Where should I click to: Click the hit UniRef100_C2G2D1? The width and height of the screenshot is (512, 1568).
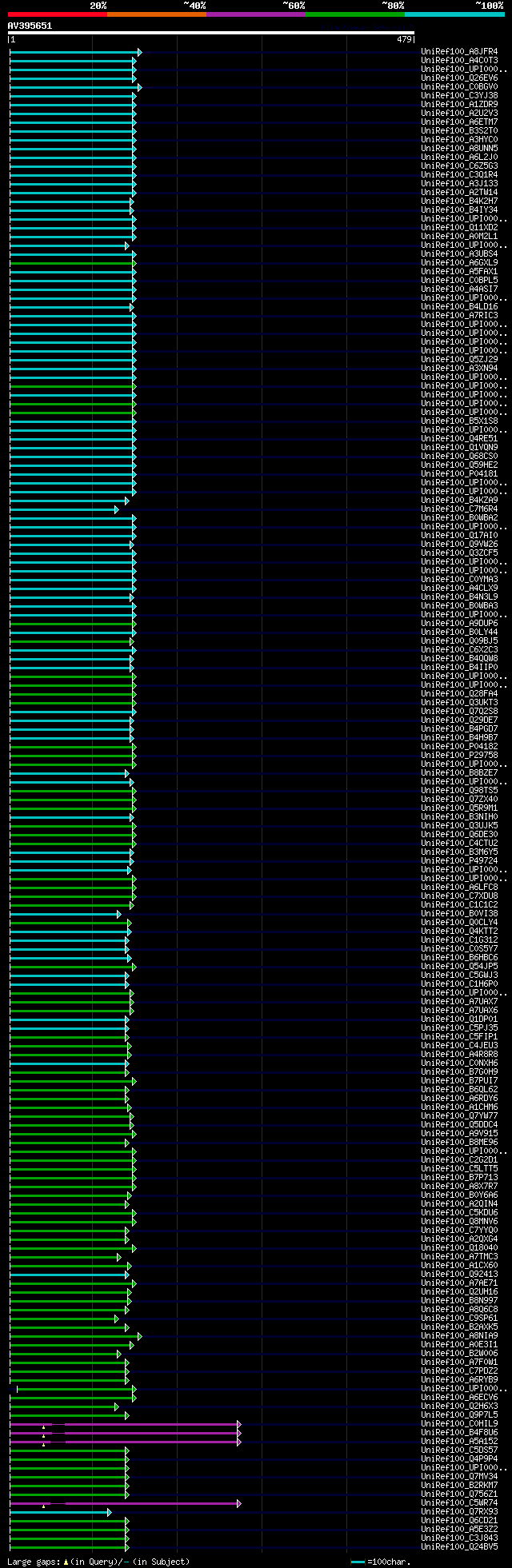pos(459,1160)
